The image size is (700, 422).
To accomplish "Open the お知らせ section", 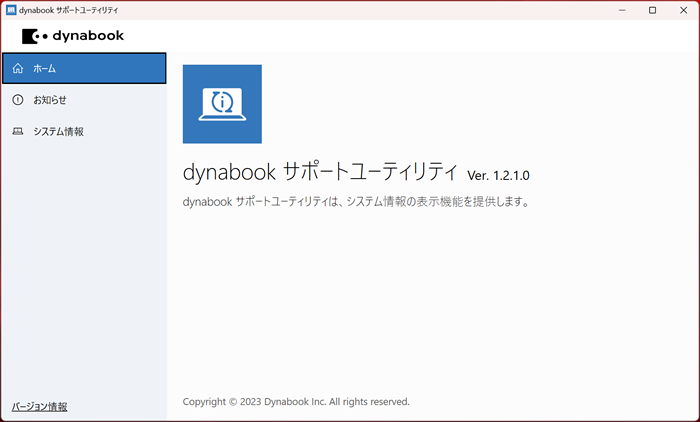I will [x=84, y=100].
